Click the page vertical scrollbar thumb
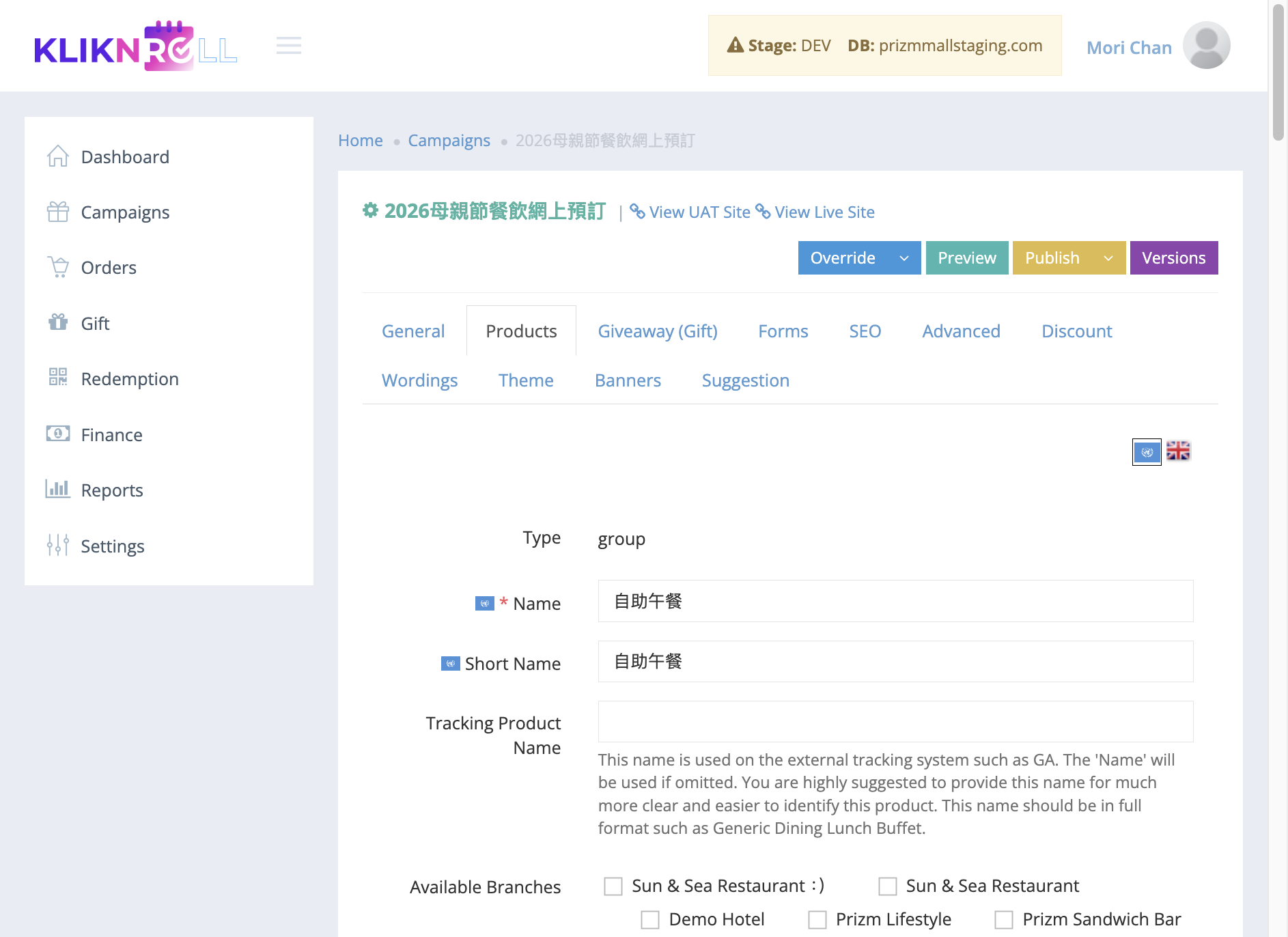This screenshot has width=1288, height=937. point(1278,72)
